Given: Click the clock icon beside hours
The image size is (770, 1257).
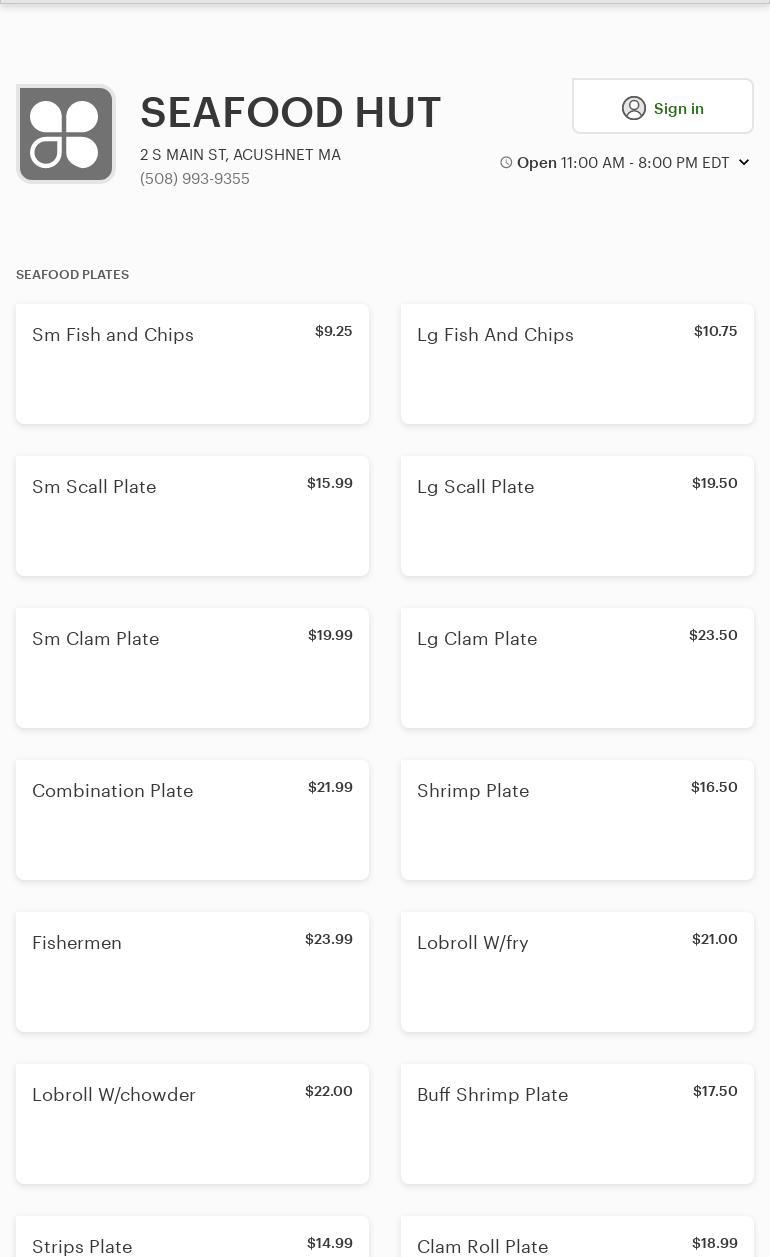Looking at the screenshot, I should [506, 163].
